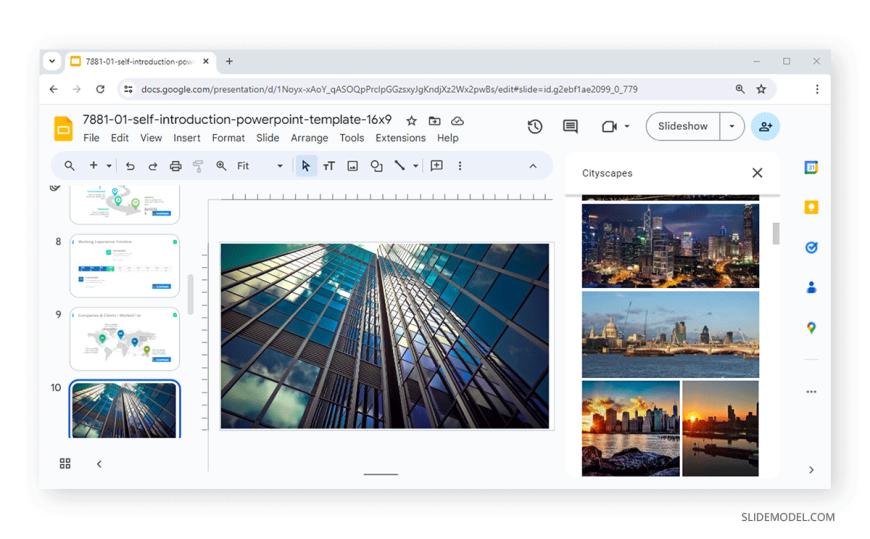
Task: Open comment history panel
Action: (570, 127)
